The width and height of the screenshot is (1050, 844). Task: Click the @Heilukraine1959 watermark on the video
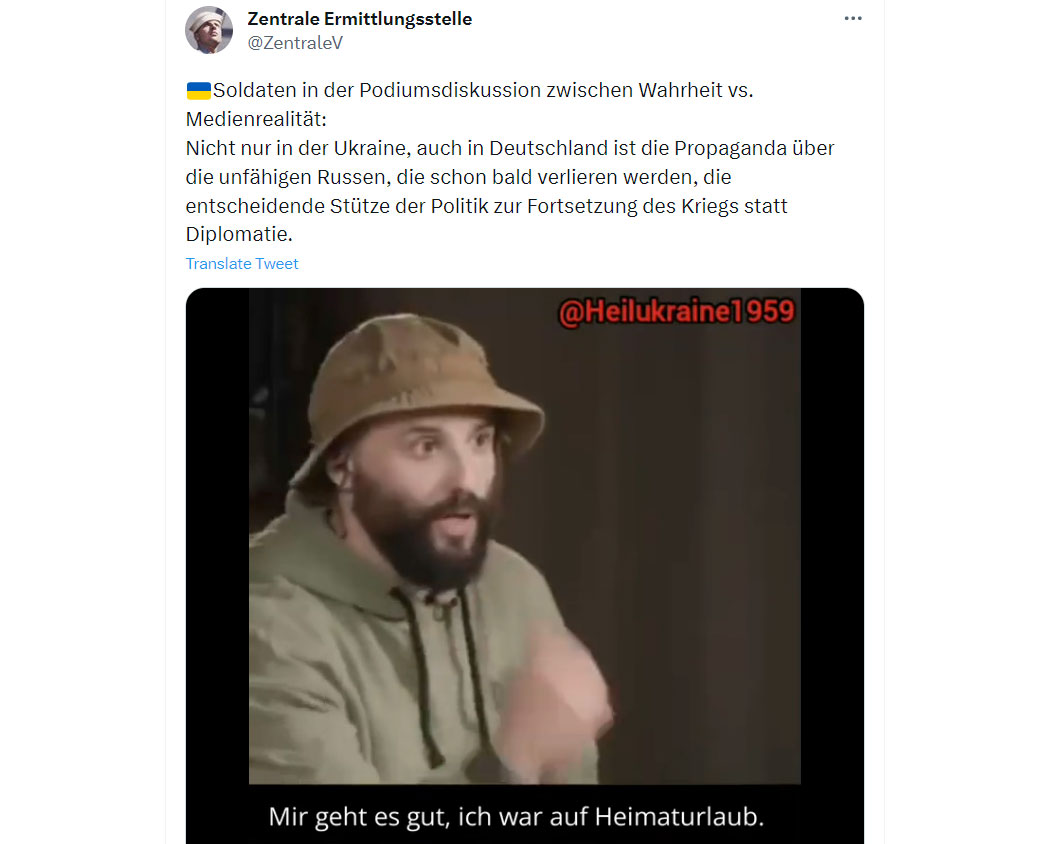(x=676, y=312)
